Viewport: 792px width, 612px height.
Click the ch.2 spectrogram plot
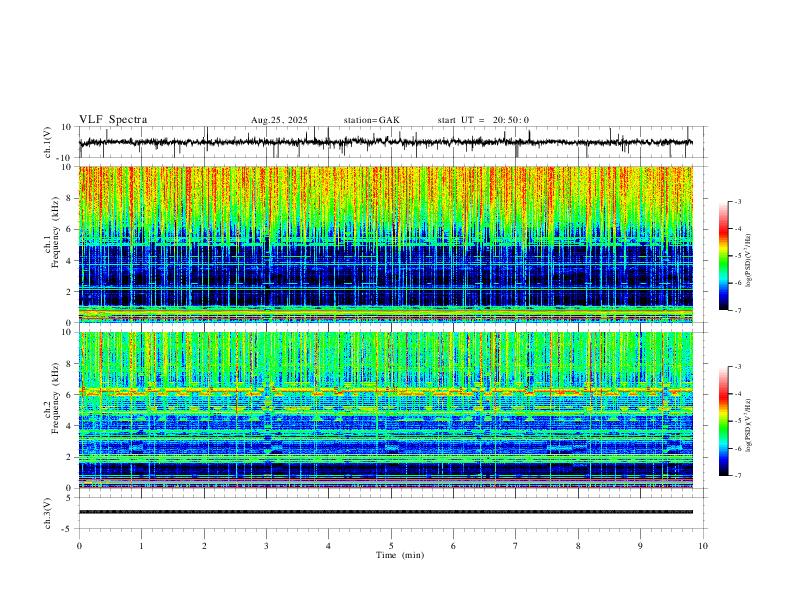385,410
